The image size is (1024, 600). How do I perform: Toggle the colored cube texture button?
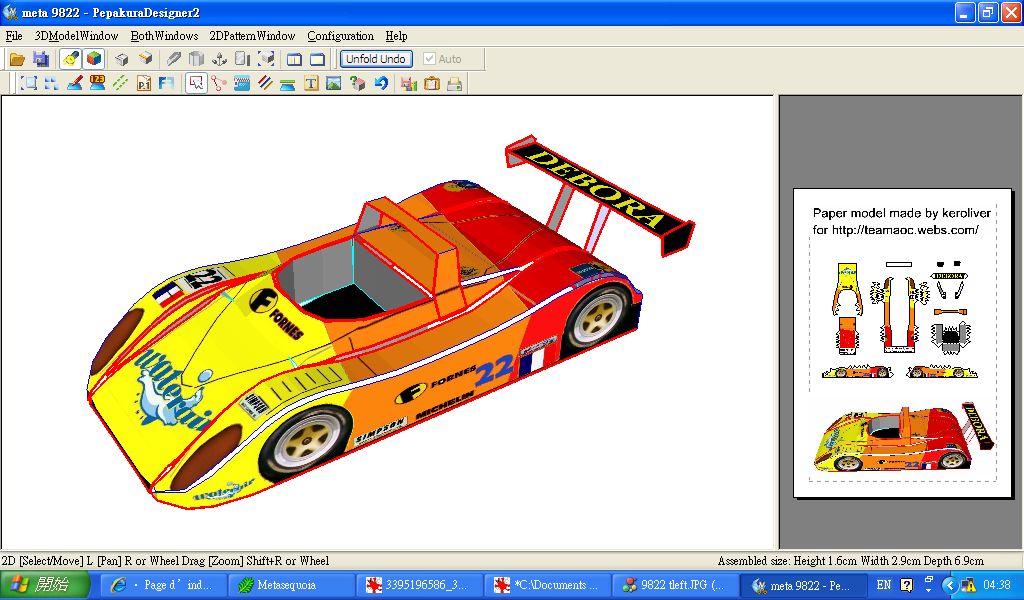93,59
